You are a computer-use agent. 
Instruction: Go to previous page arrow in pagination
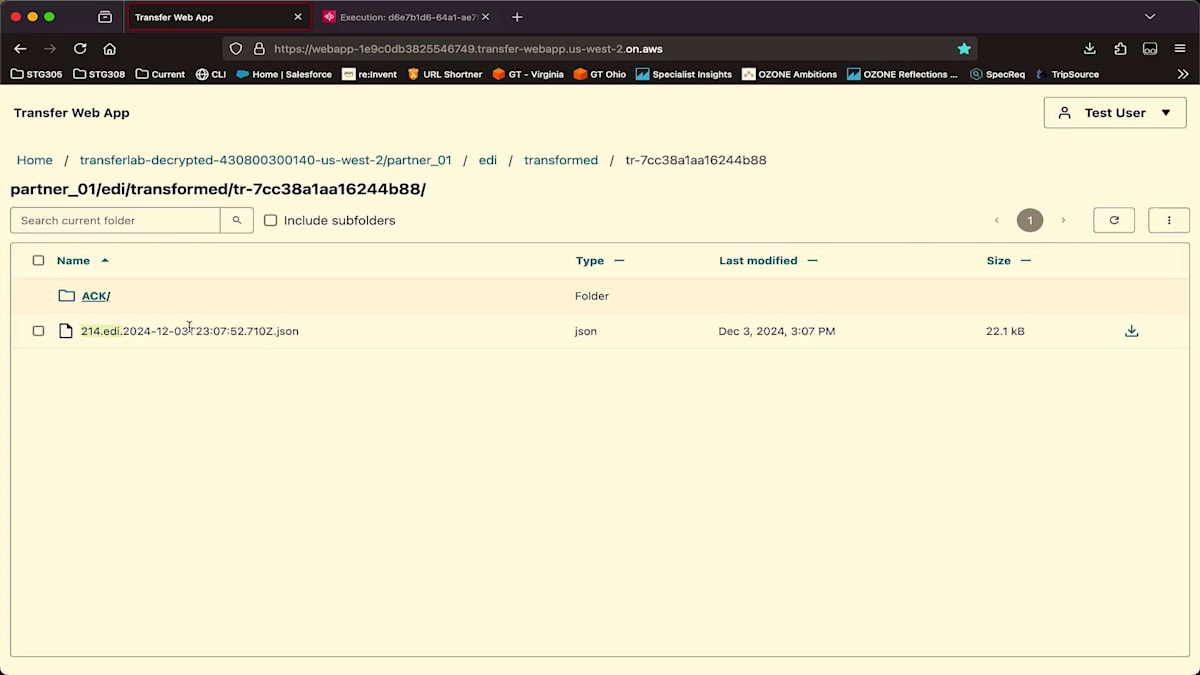(996, 220)
